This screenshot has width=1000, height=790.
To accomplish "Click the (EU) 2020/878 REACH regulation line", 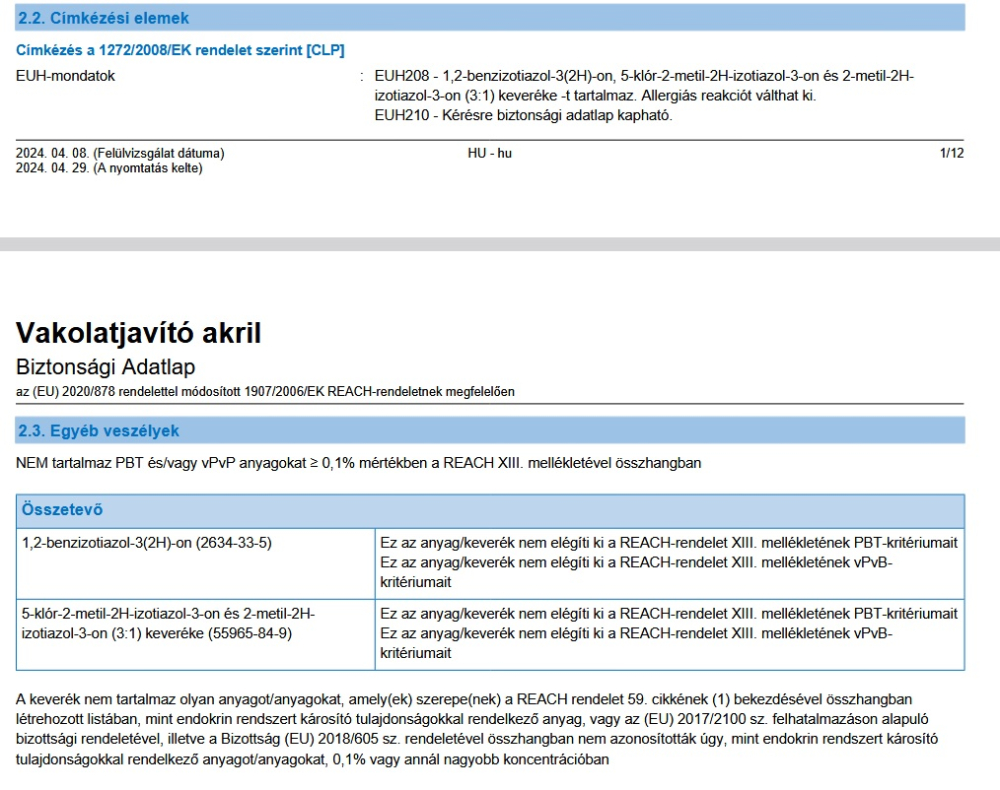I will click(x=266, y=392).
